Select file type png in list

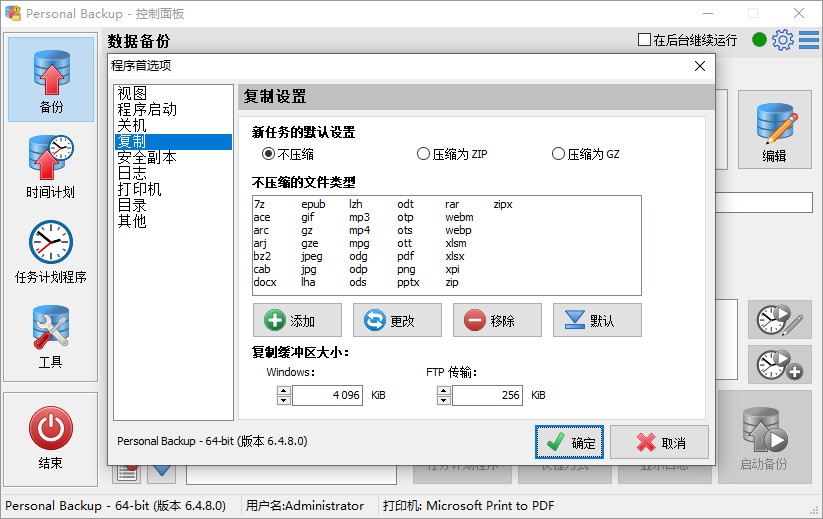pyautogui.click(x=406, y=269)
